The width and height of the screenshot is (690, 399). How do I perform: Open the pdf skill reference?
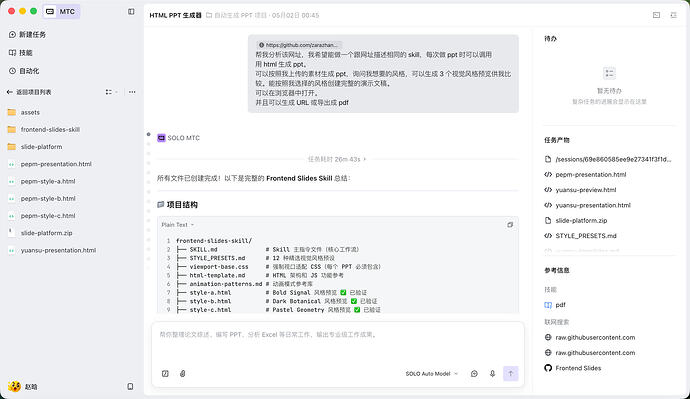[x=555, y=305]
